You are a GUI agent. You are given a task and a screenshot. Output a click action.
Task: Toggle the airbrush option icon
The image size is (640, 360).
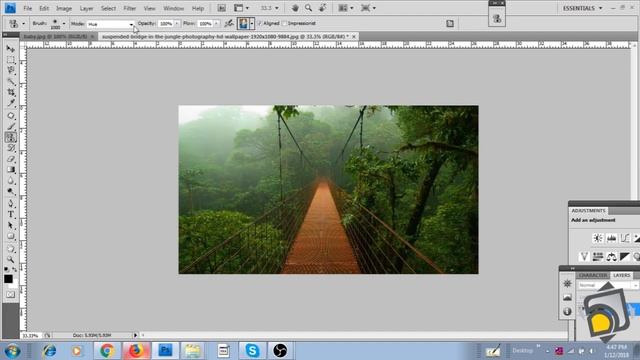pyautogui.click(x=229, y=24)
